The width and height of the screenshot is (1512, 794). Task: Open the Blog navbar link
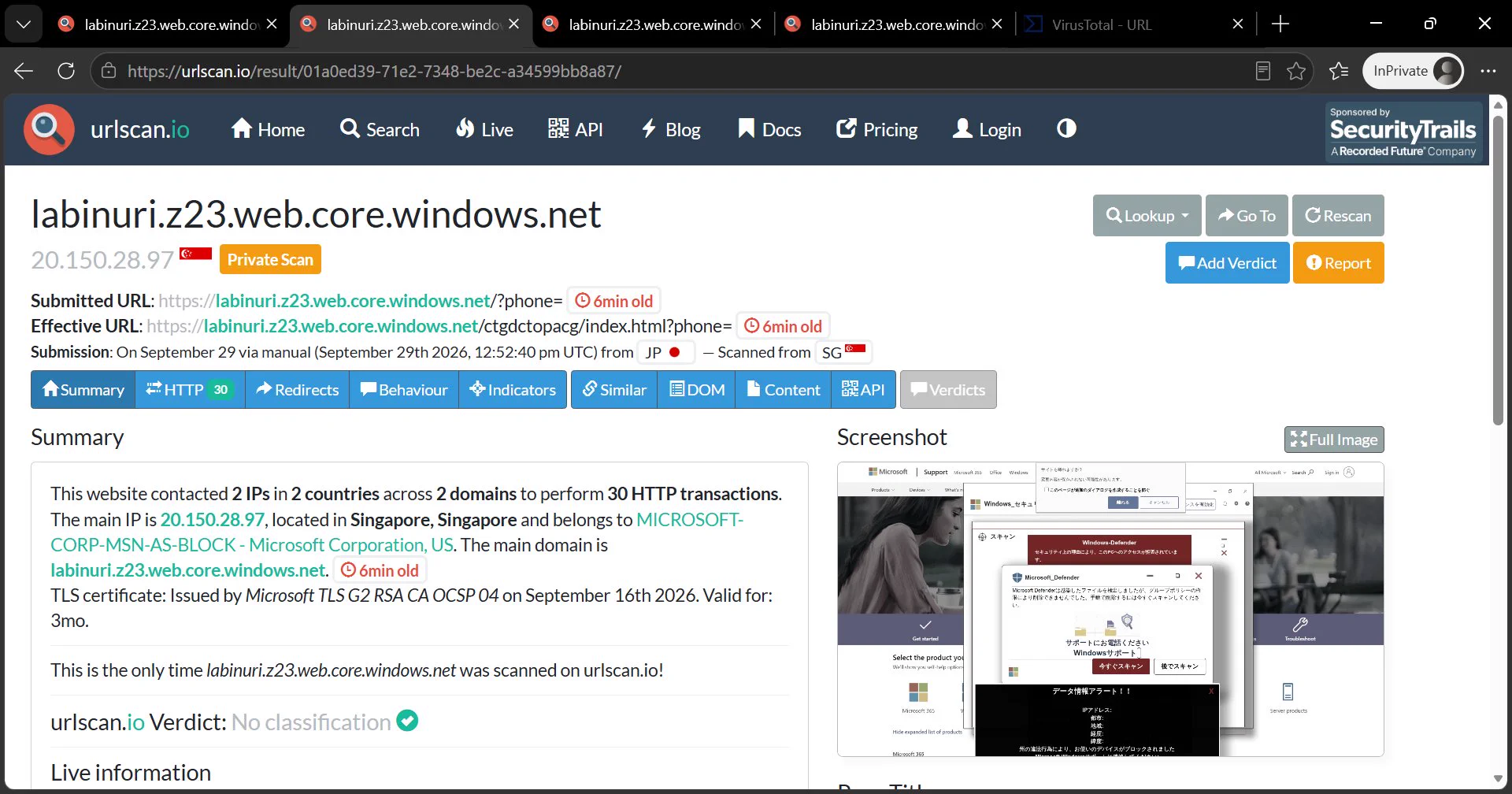(x=671, y=129)
